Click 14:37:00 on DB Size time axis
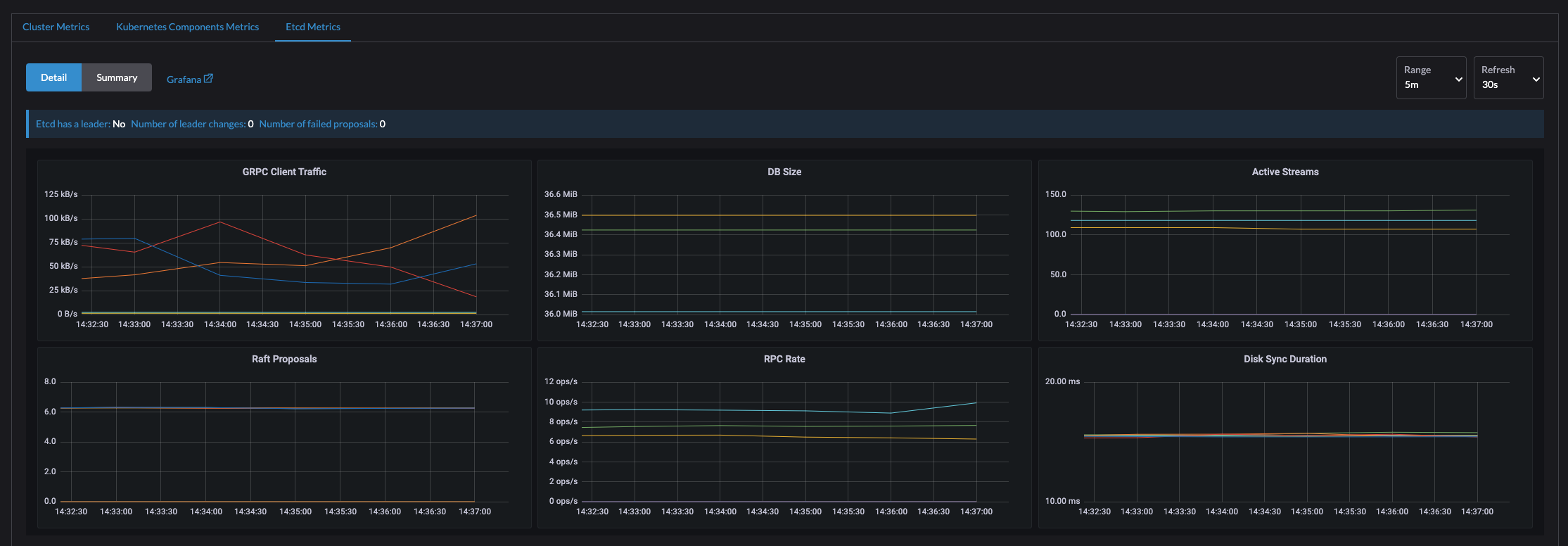Image resolution: width=1568 pixels, height=546 pixels. [976, 324]
